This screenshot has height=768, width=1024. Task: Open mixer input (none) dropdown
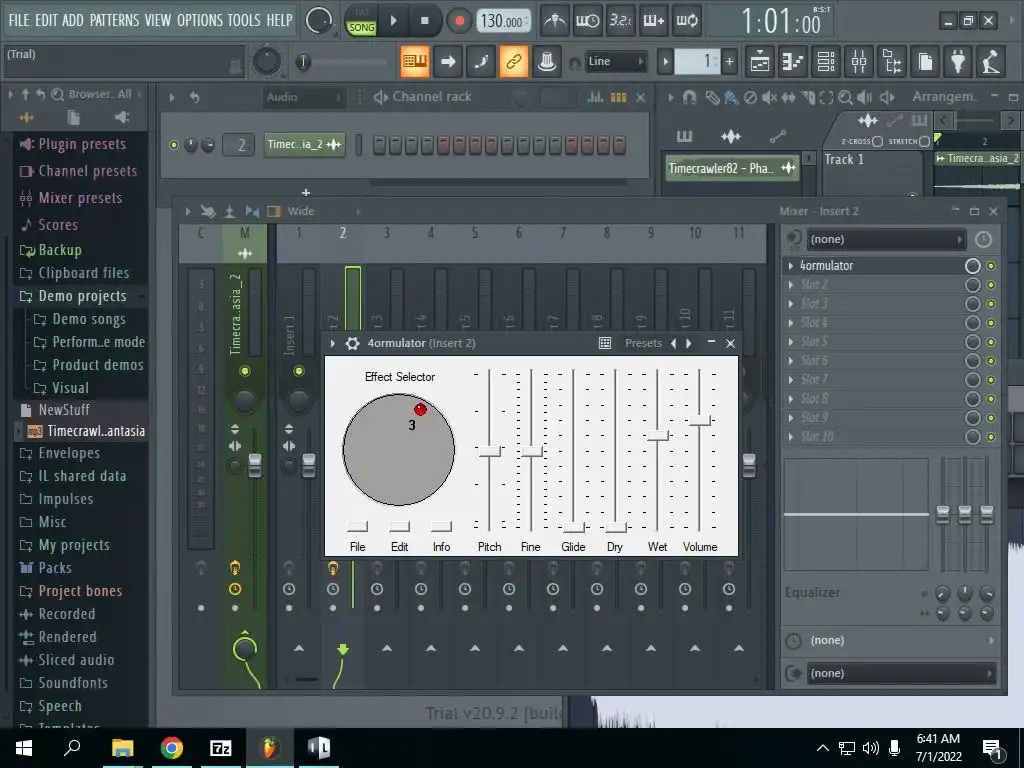(886, 240)
